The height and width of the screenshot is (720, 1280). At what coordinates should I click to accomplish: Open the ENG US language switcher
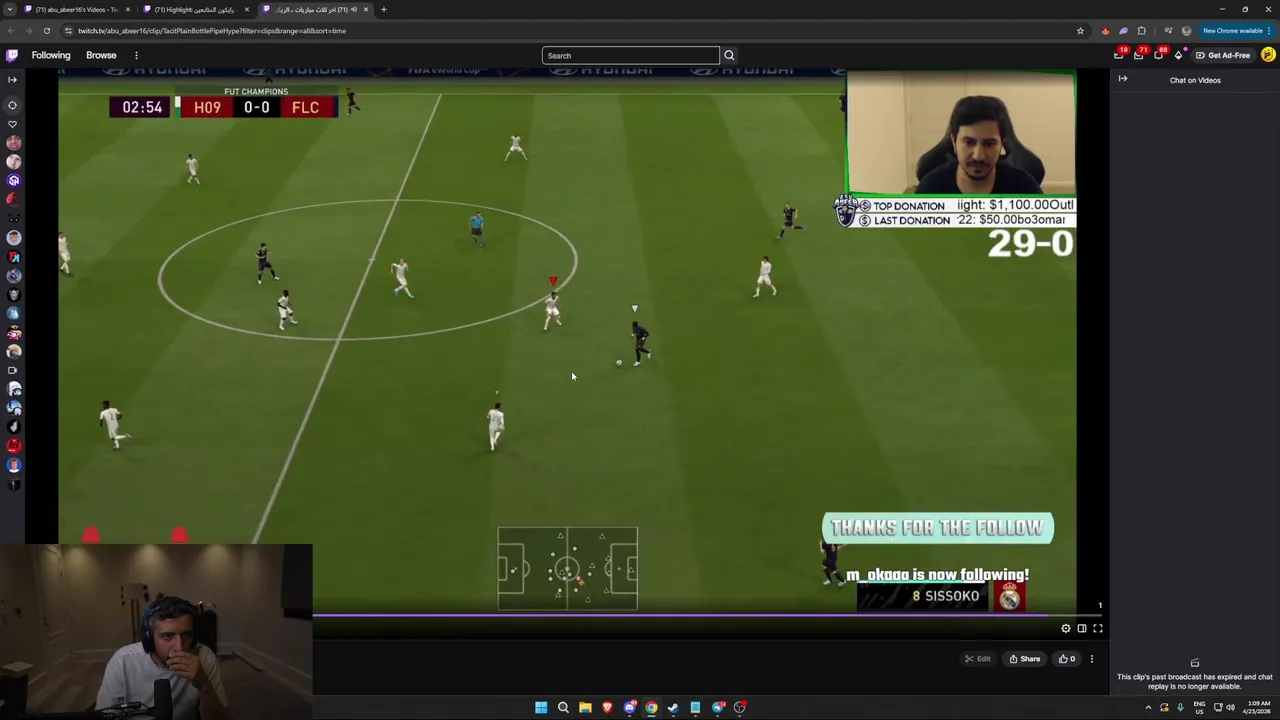pos(1198,707)
